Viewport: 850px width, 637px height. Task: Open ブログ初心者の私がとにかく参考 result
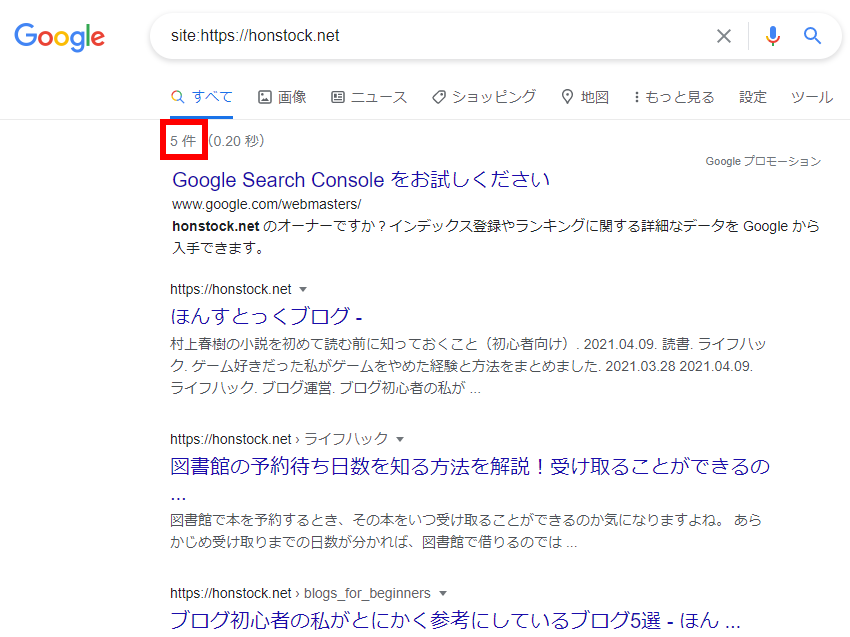(455, 620)
